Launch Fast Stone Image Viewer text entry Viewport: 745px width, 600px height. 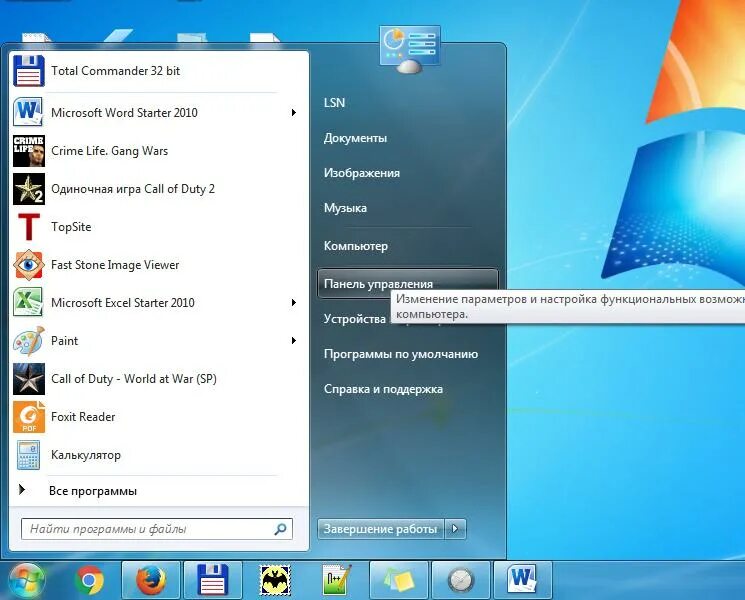tap(115, 265)
